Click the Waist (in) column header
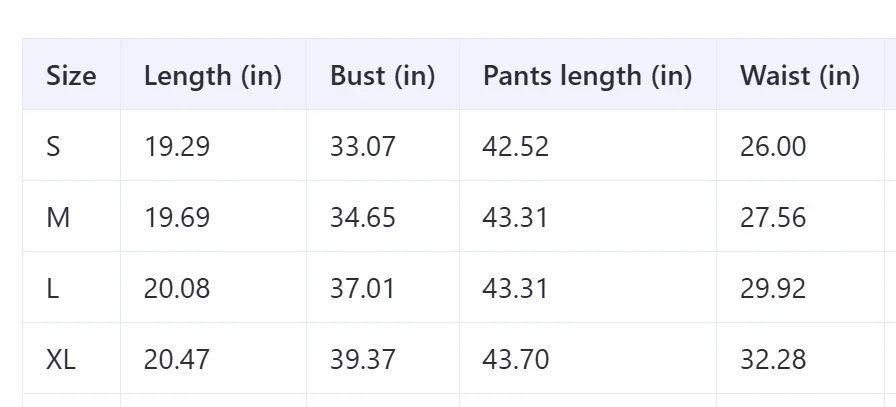Viewport: 896px width, 407px height. coord(800,75)
